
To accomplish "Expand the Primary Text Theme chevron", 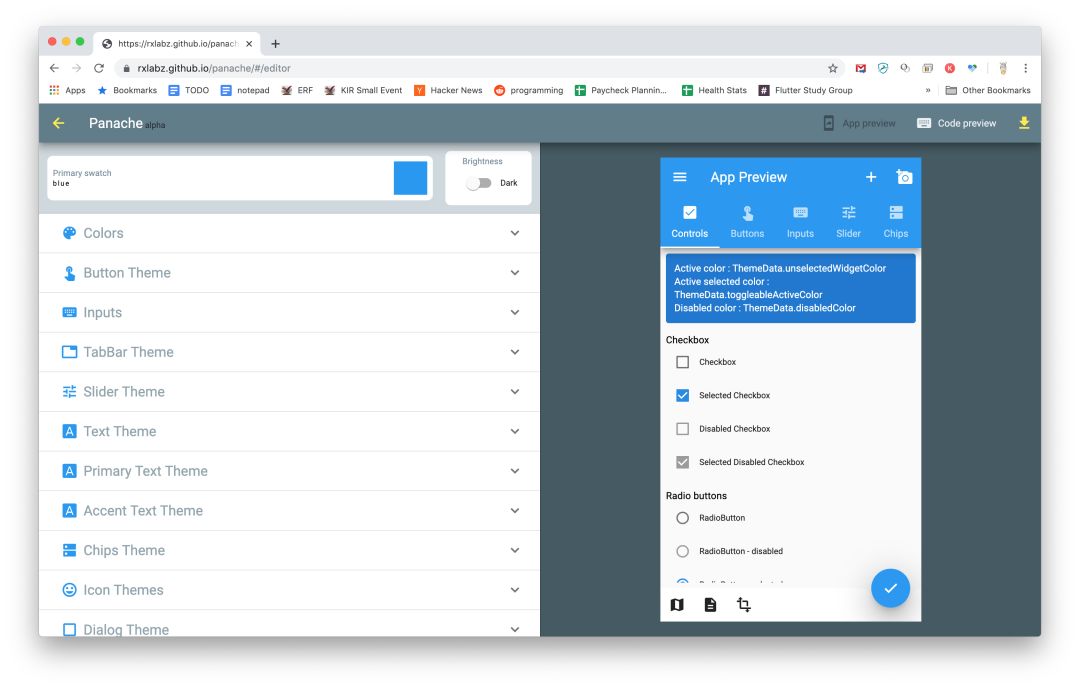I will pos(515,471).
